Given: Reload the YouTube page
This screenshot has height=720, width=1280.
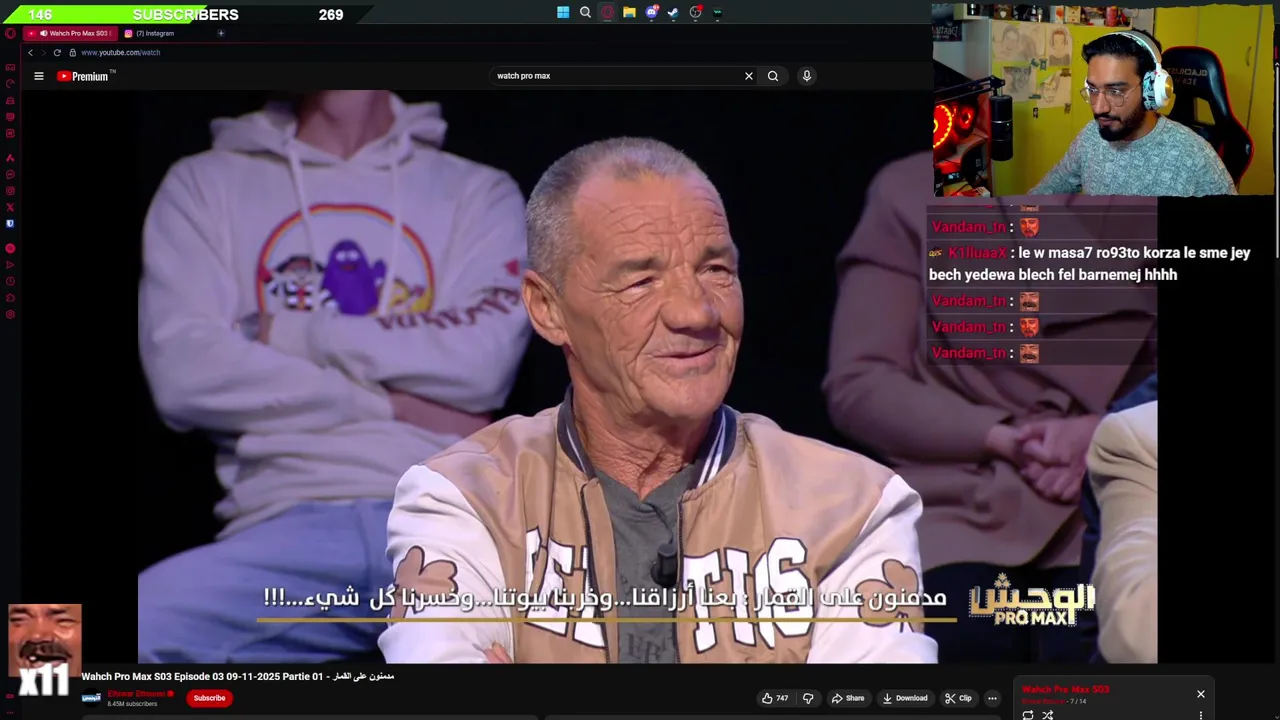Looking at the screenshot, I should (57, 52).
